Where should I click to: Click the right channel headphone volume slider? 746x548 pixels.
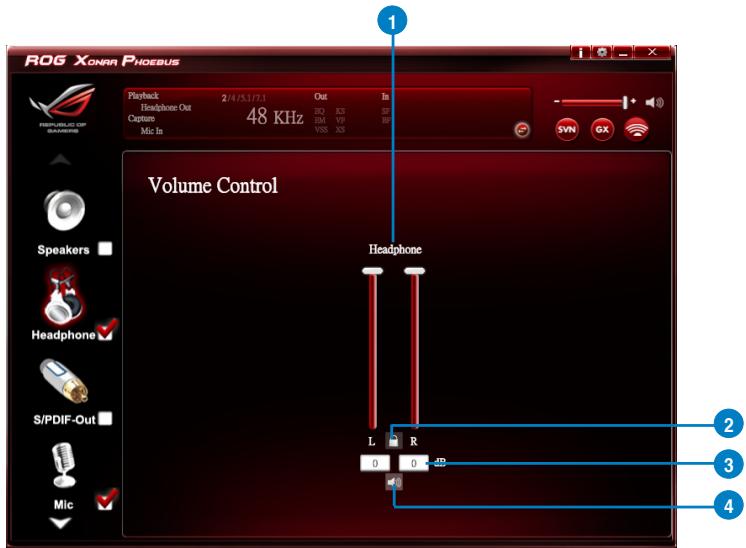click(x=414, y=348)
